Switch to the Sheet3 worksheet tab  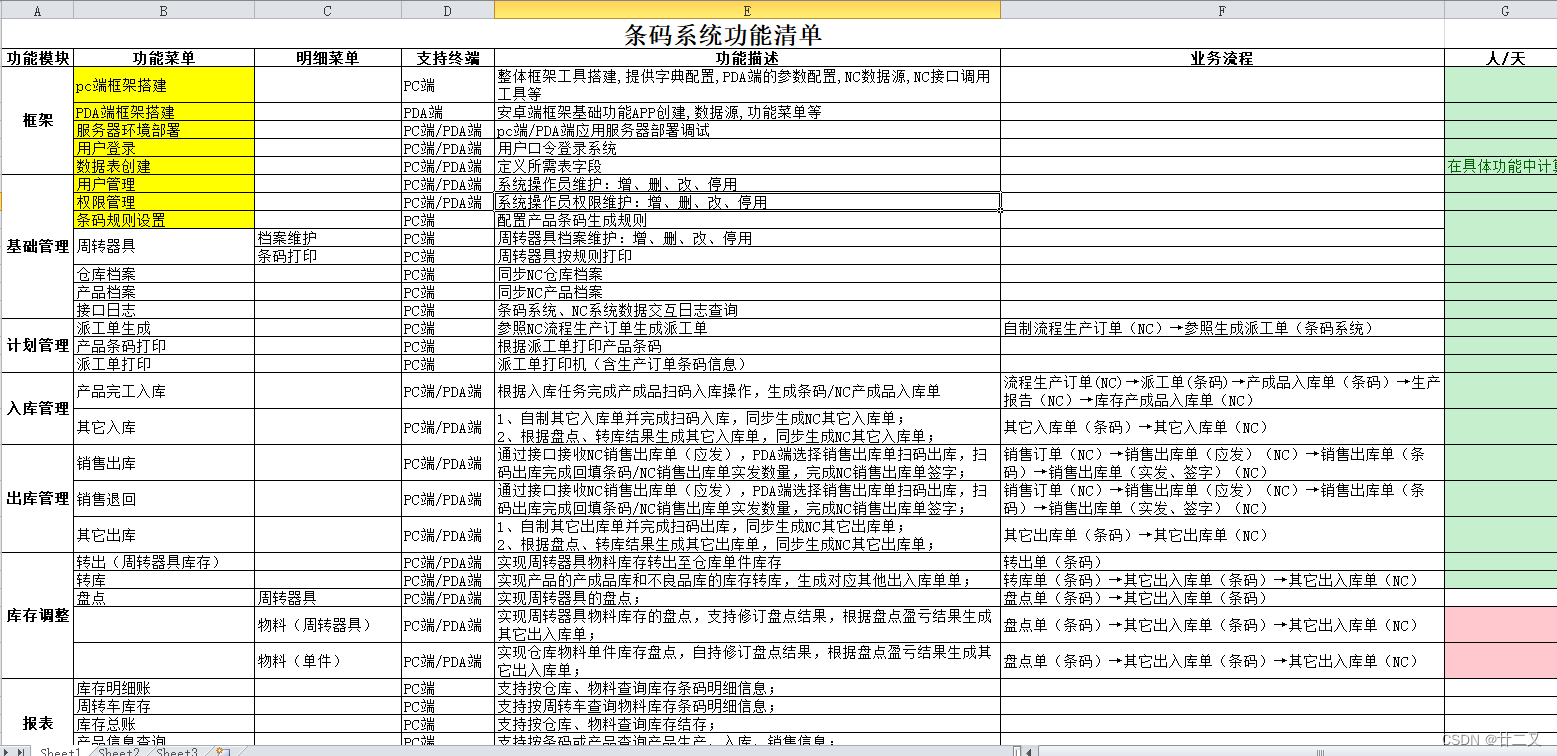click(x=177, y=751)
